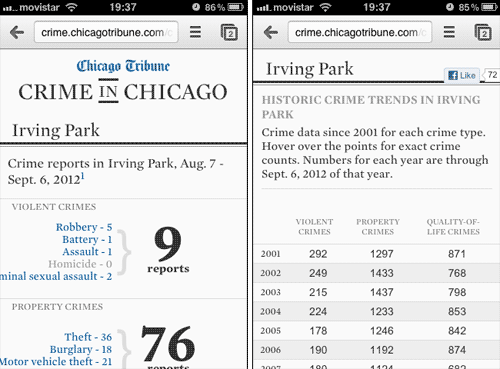500x369 pixels.
Task: Tap the 19:37 clock in left status bar
Action: point(123,7)
